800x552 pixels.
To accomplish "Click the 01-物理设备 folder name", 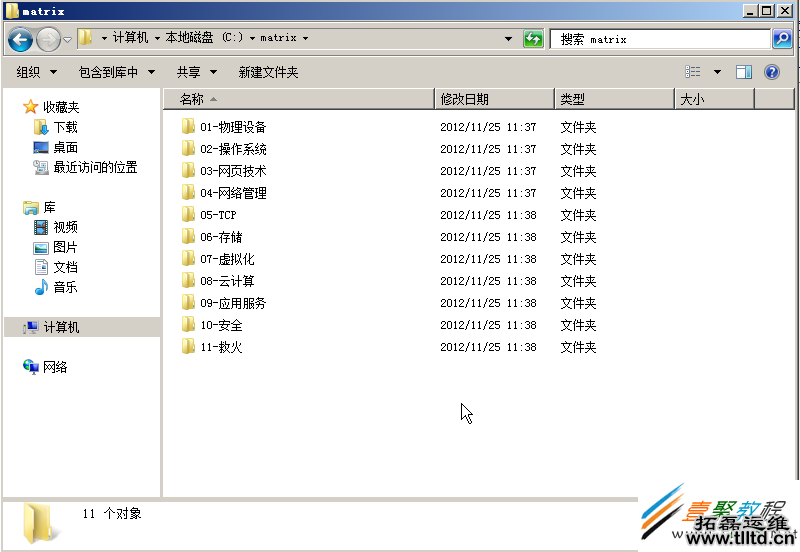I will point(233,127).
